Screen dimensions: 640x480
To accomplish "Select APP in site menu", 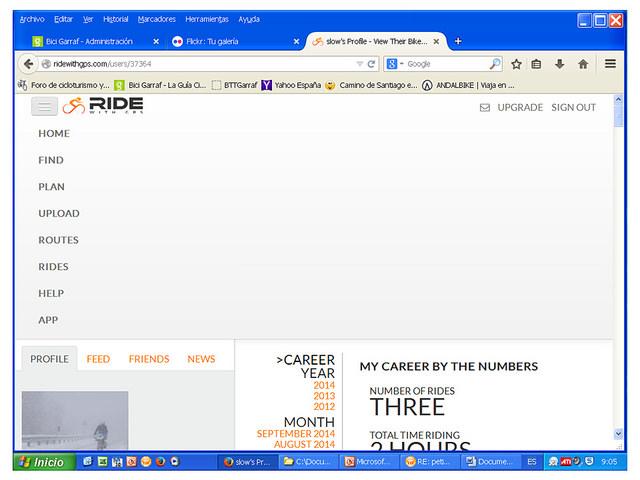I will 48,320.
